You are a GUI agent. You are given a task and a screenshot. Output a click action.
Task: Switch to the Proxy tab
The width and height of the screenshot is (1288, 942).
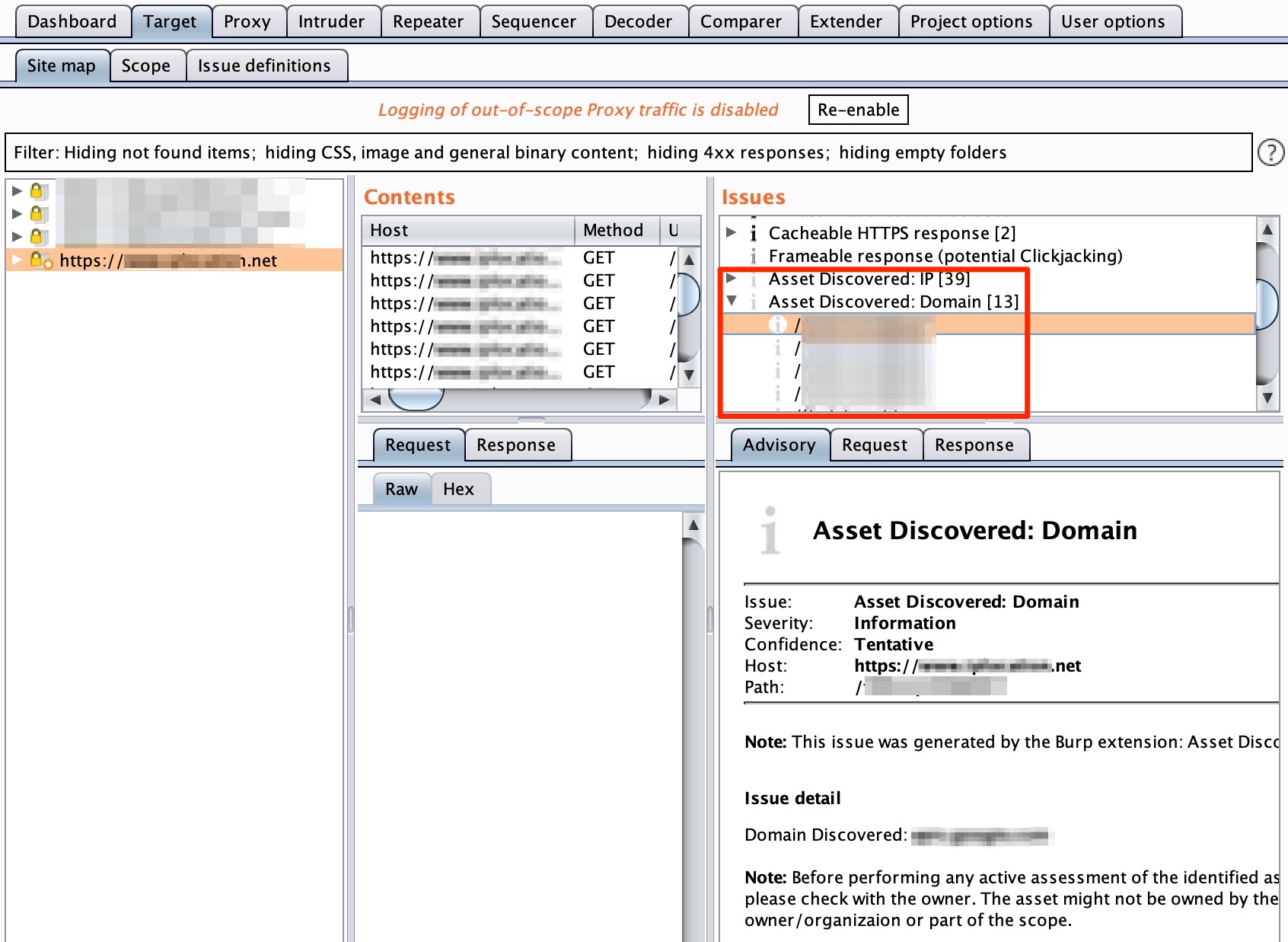click(247, 21)
